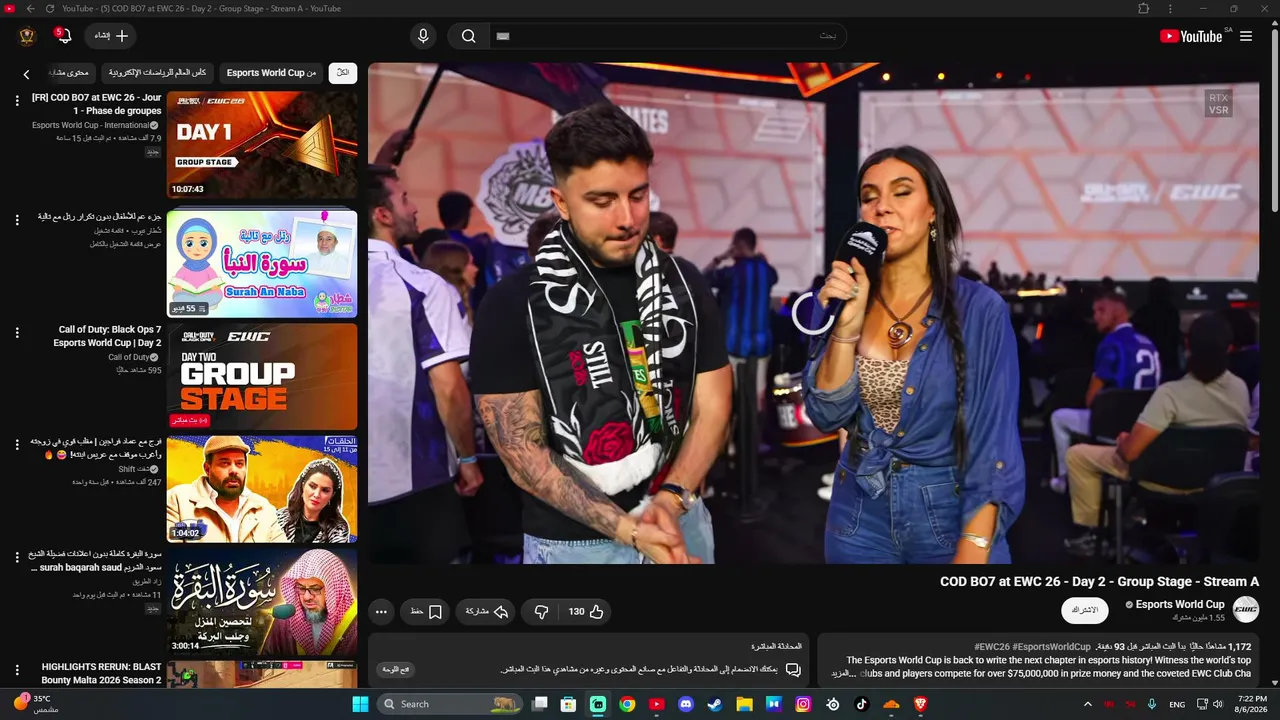
Task: Open Google Chrome from the taskbar
Action: tap(627, 704)
